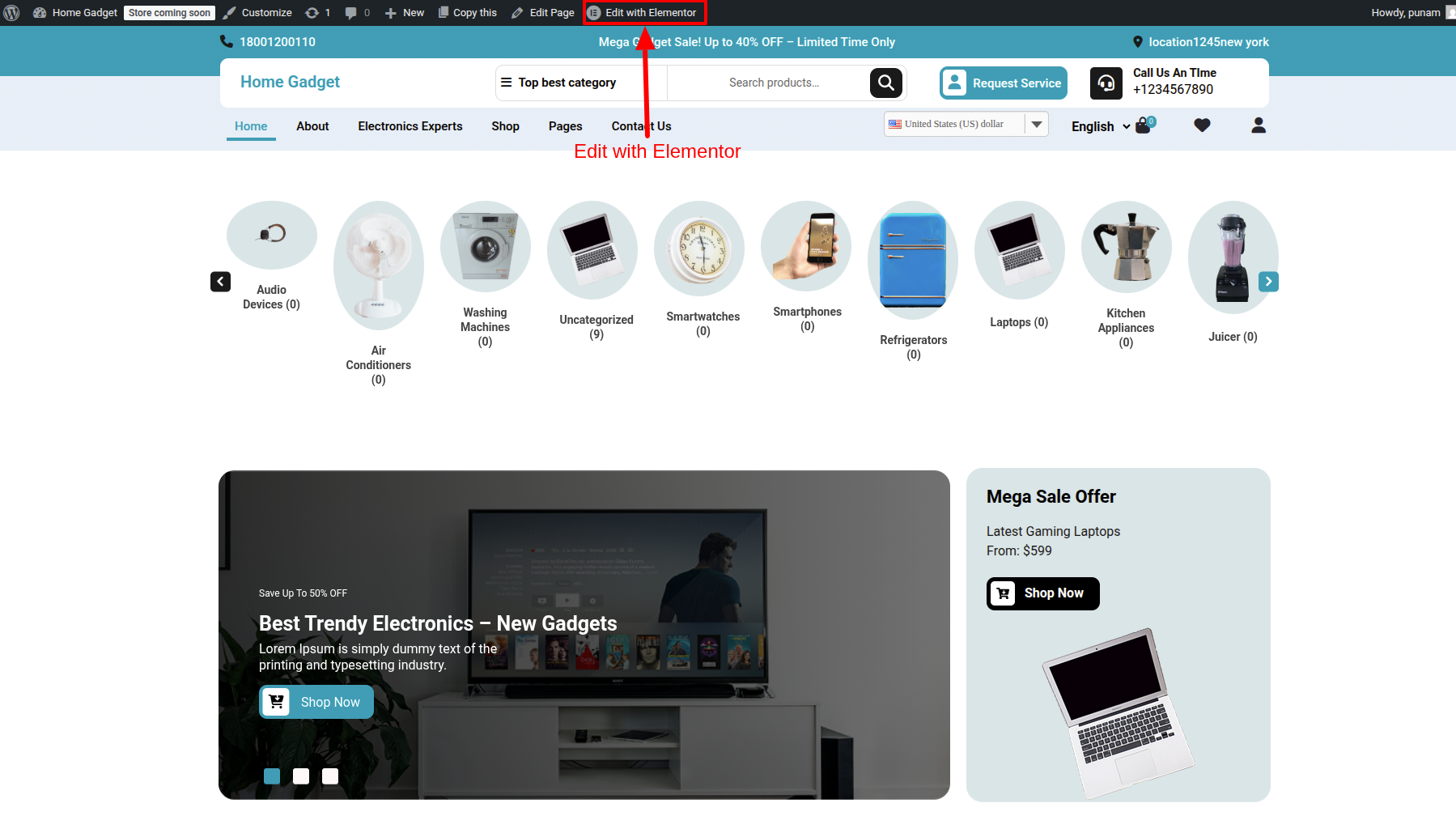This screenshot has width=1456, height=816.
Task: Click previous arrow on category carousel
Action: [220, 282]
